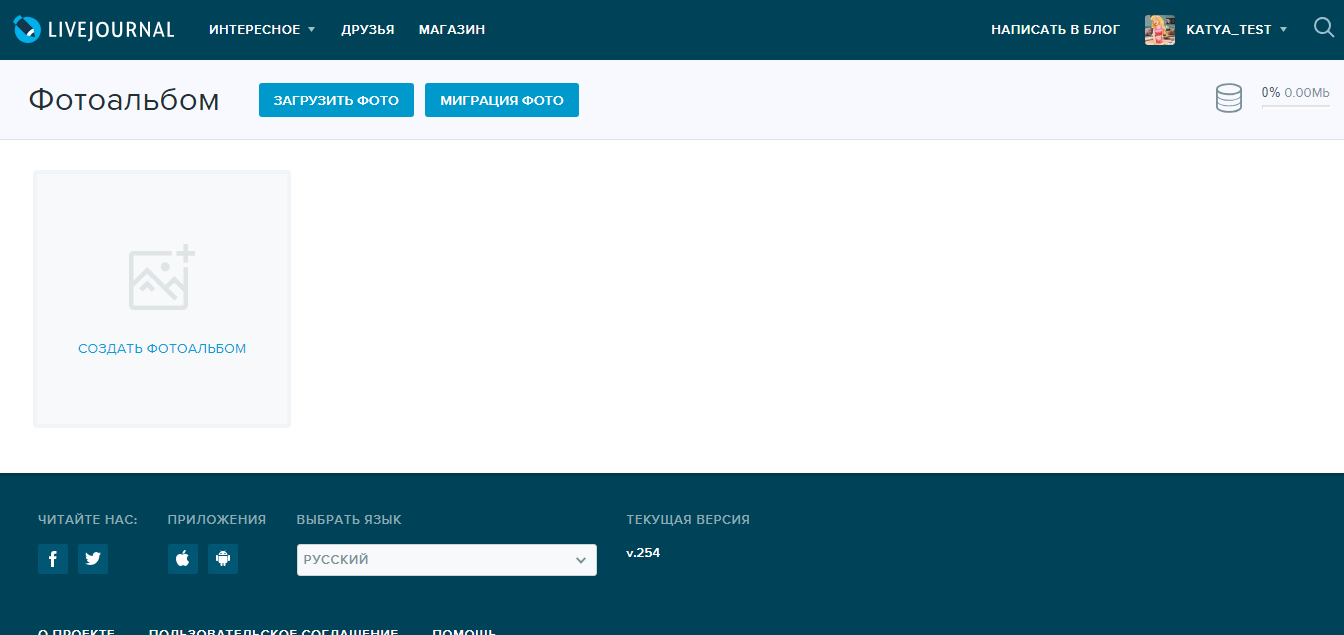
Task: Open the МАГАЗИН menu item
Action: point(450,29)
